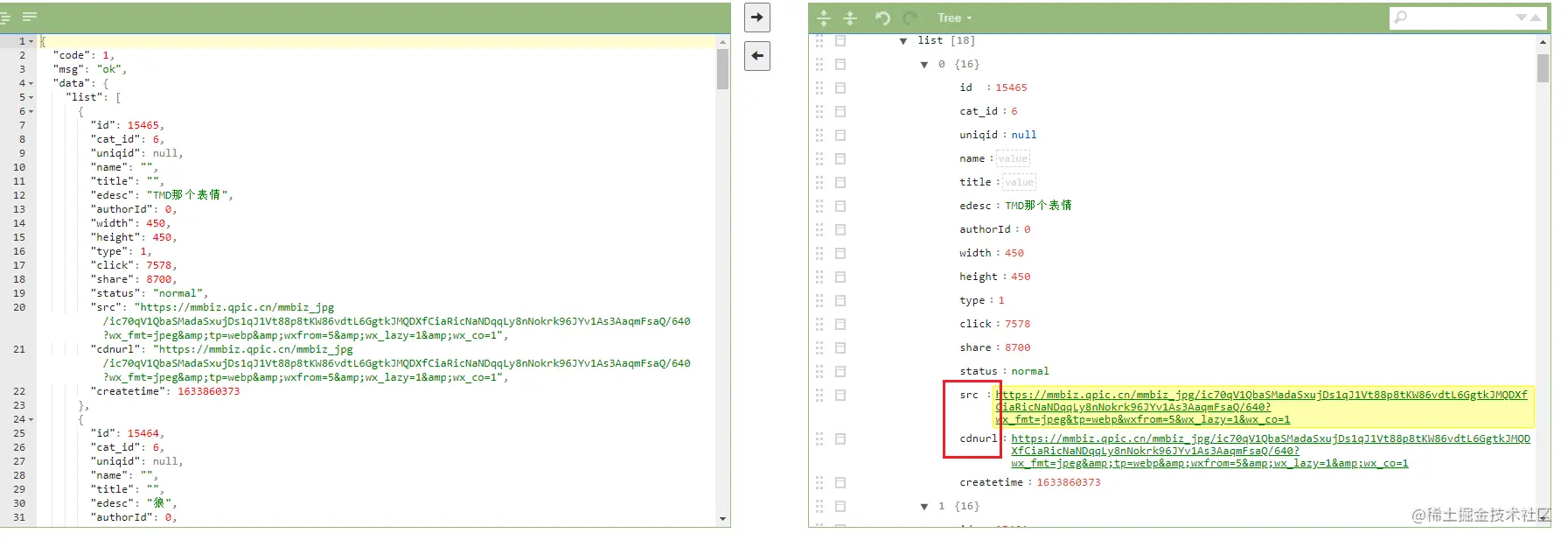The height and width of the screenshot is (540, 1568).
Task: Click code editor vertical scrollbar thumb
Action: [722, 69]
